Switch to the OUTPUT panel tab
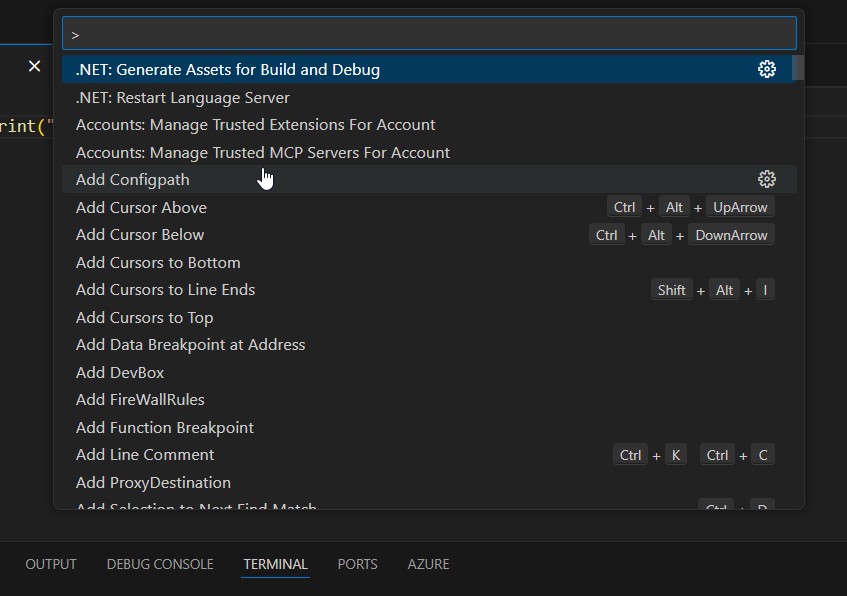Viewport: 847px width, 596px height. (51, 564)
